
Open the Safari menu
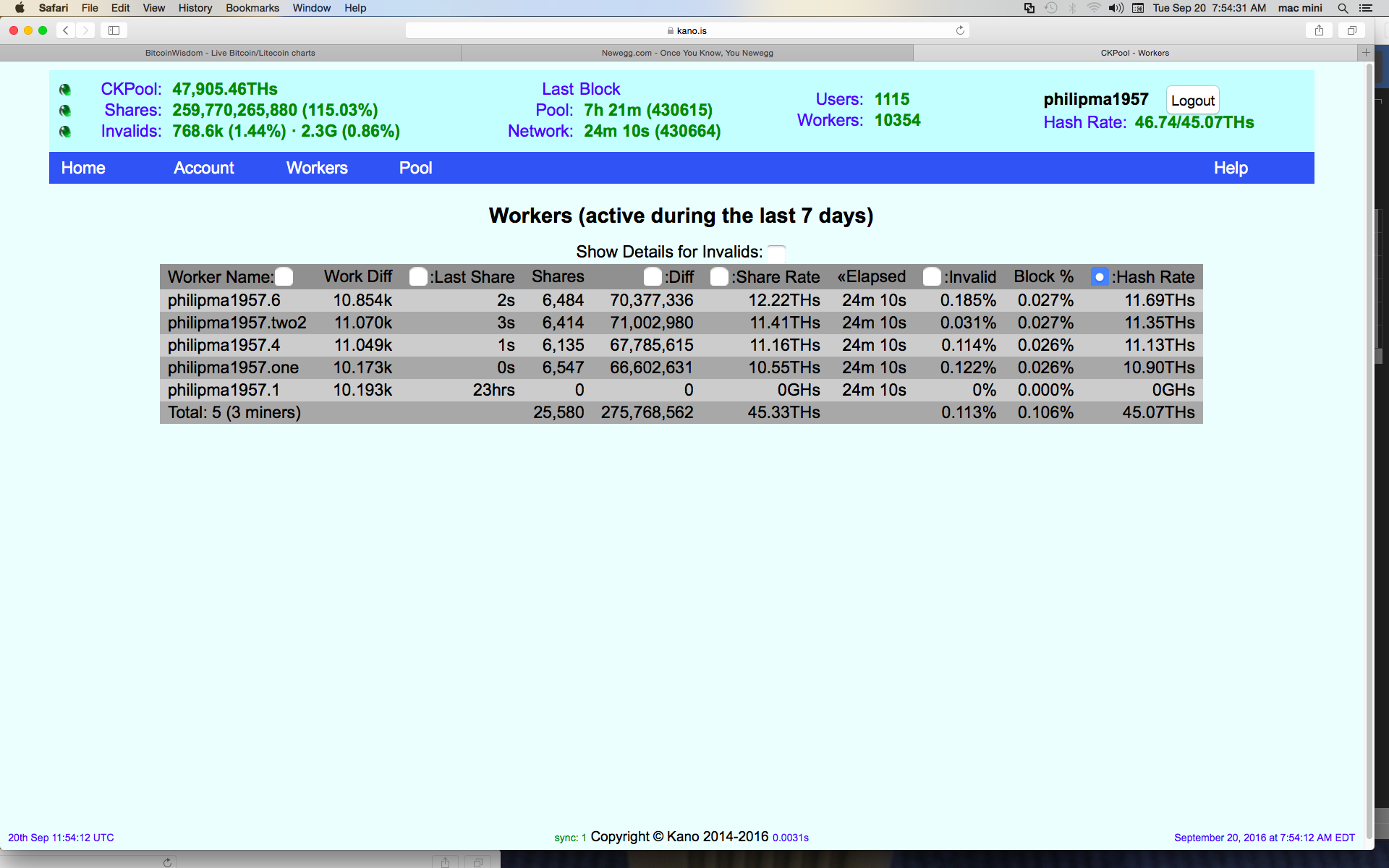click(x=54, y=8)
